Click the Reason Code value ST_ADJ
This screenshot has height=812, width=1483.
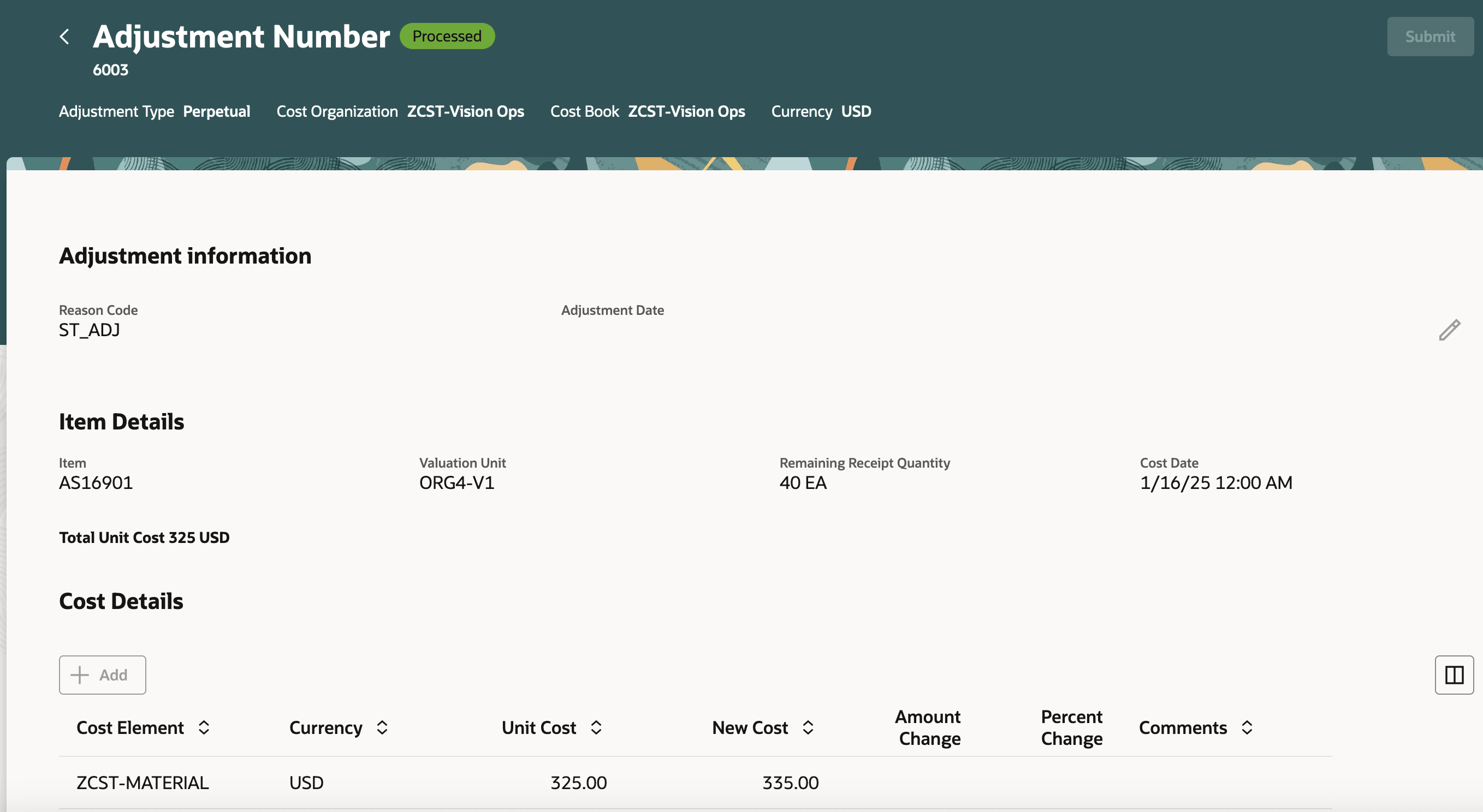pyautogui.click(x=89, y=330)
